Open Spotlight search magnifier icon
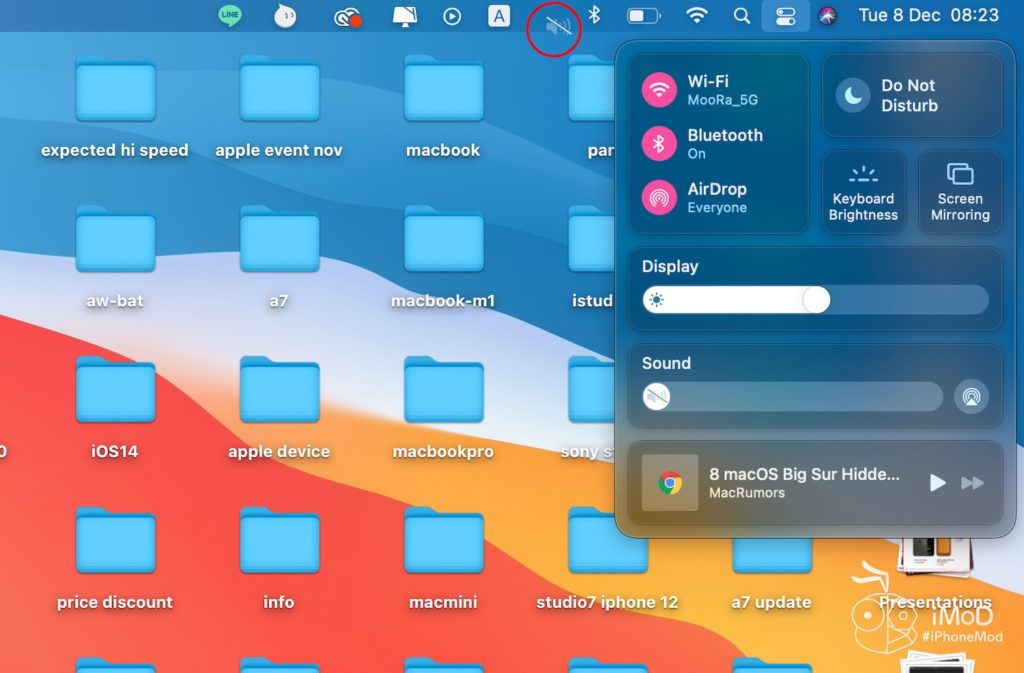The height and width of the screenshot is (673, 1024). 741,15
